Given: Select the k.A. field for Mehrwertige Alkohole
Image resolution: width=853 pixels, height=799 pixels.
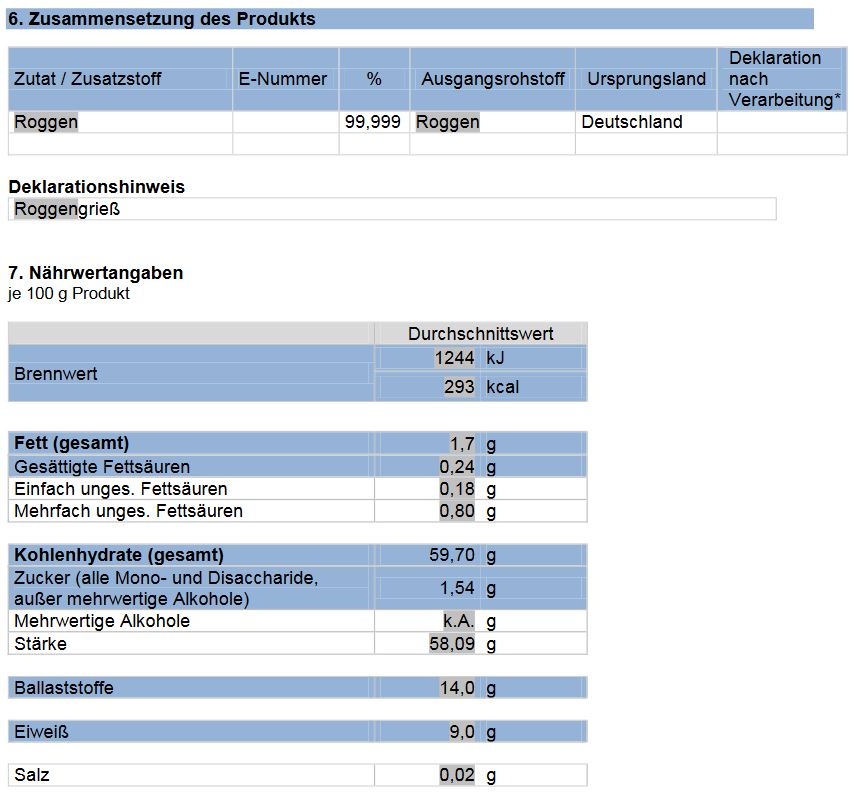Looking at the screenshot, I should click(459, 621).
